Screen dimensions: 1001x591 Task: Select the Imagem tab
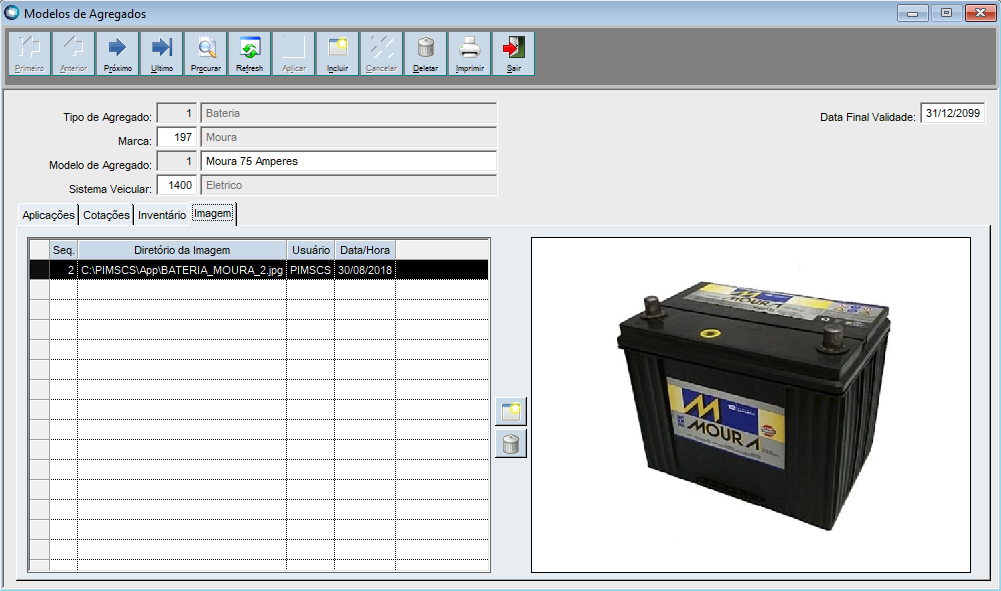pyautogui.click(x=213, y=213)
